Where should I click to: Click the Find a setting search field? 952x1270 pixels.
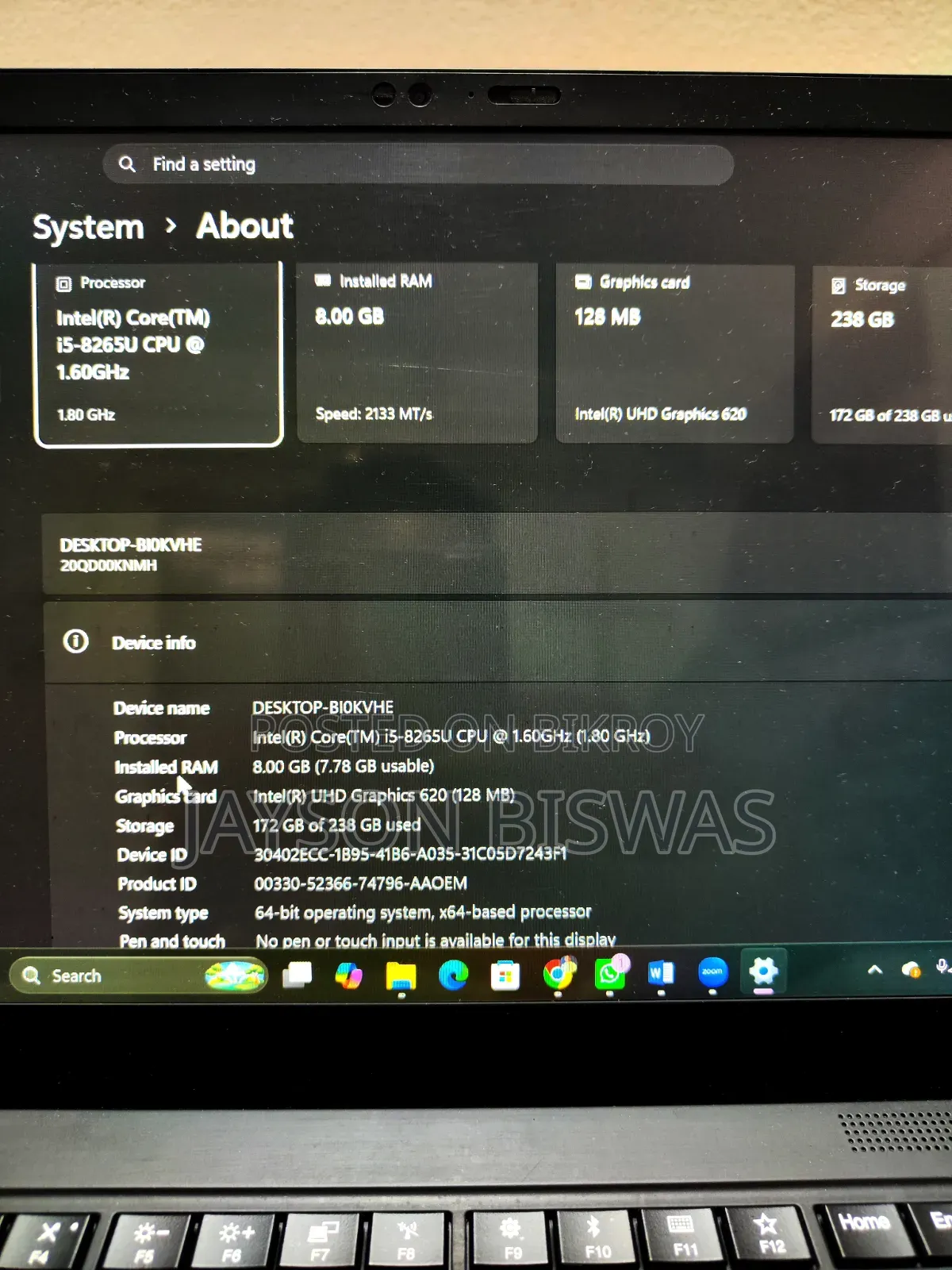tap(418, 164)
